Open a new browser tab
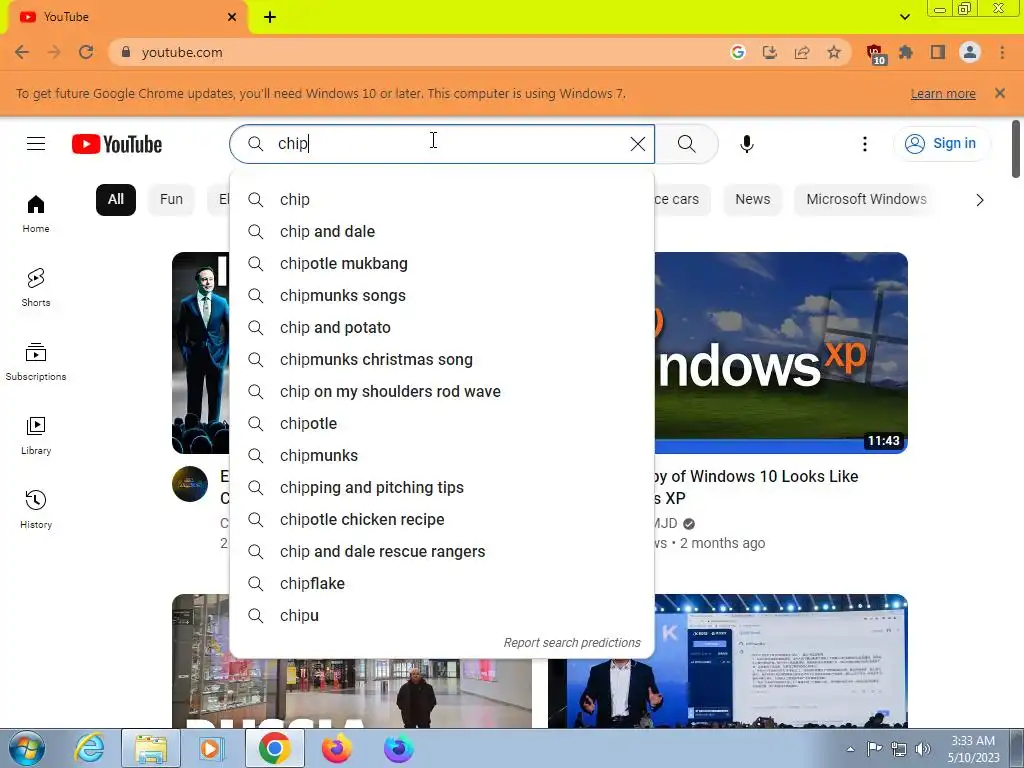The image size is (1024, 768). [270, 17]
